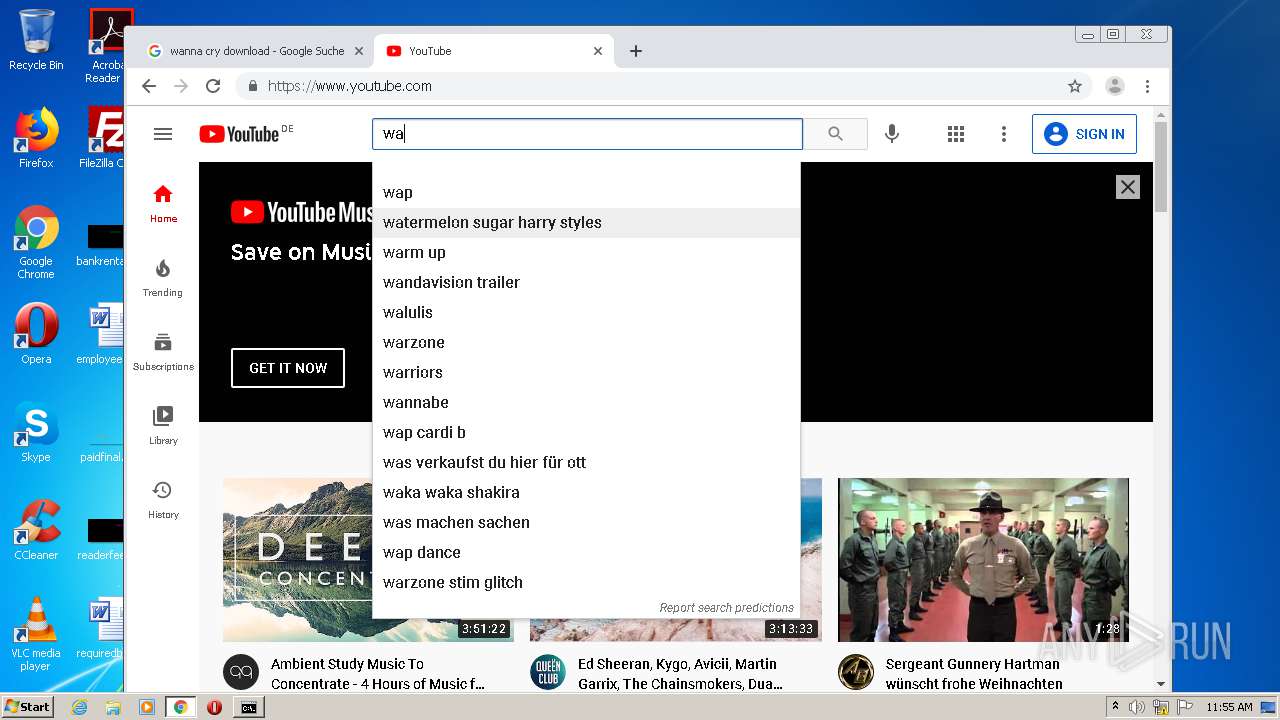Click the volume tray icon
This screenshot has width=1280, height=720.
point(1137,707)
